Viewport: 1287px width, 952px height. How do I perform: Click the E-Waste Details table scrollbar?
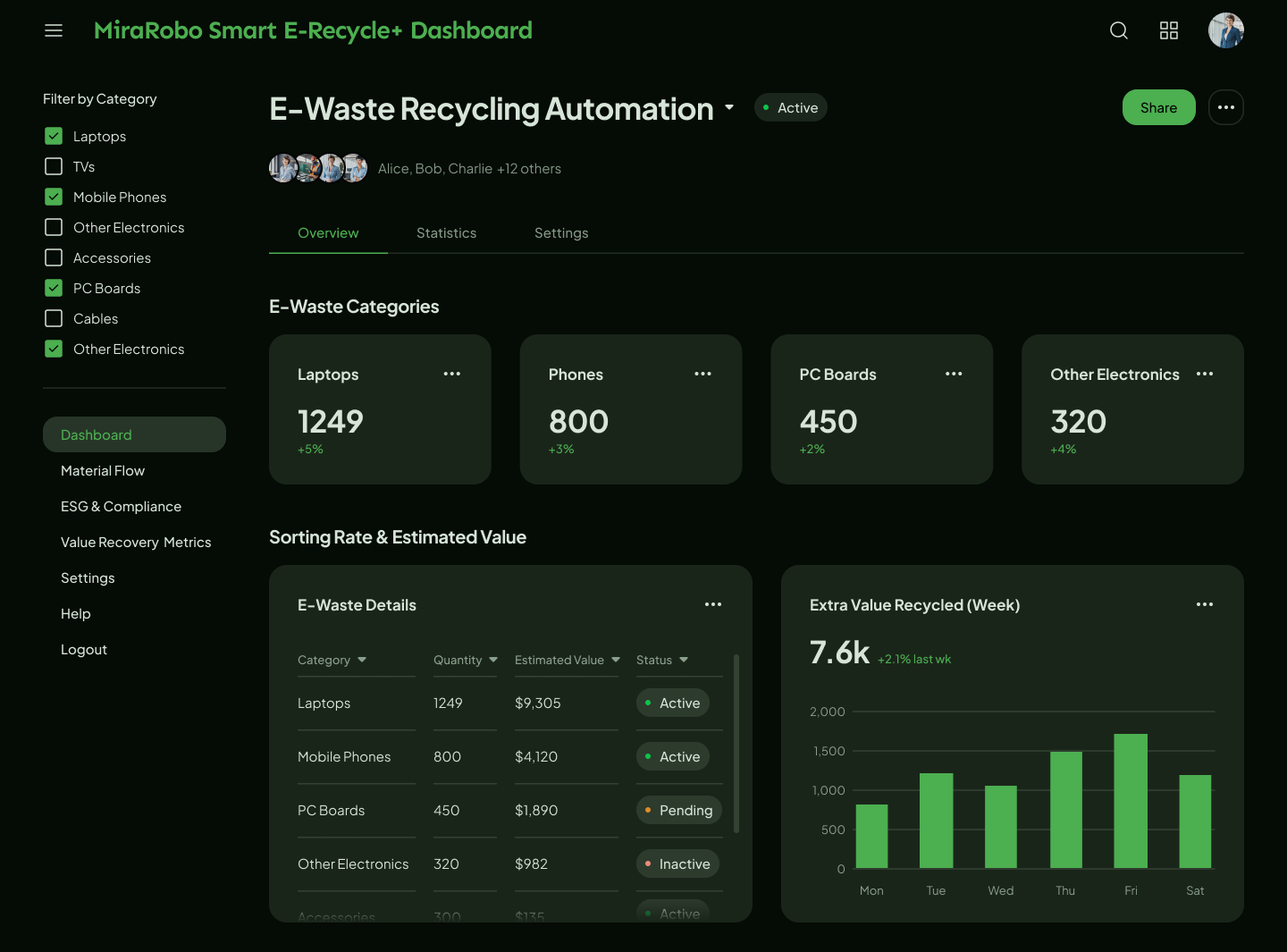click(736, 744)
